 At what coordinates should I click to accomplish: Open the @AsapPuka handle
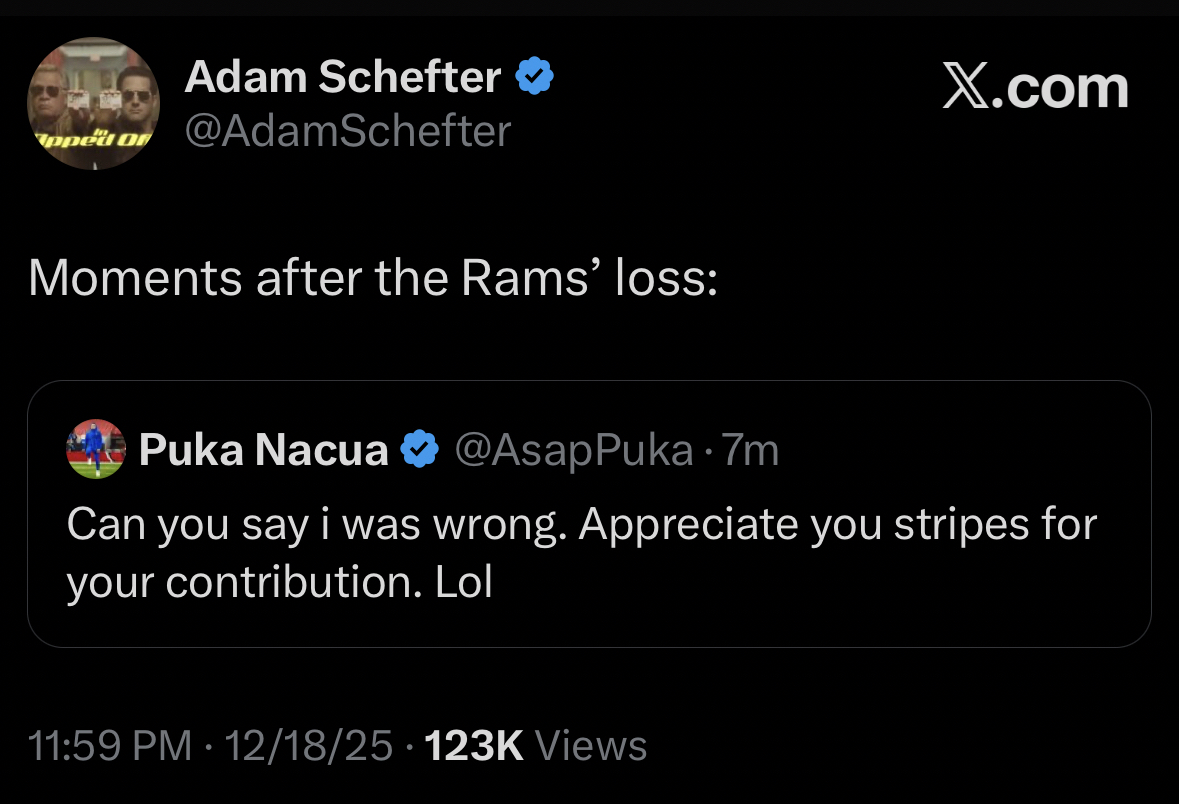(x=573, y=451)
